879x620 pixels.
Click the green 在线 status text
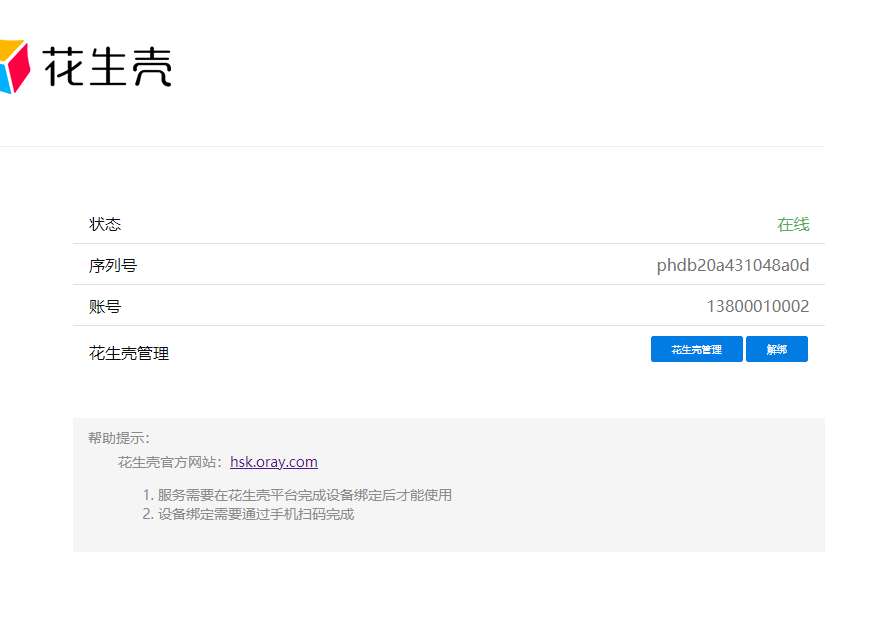point(793,225)
